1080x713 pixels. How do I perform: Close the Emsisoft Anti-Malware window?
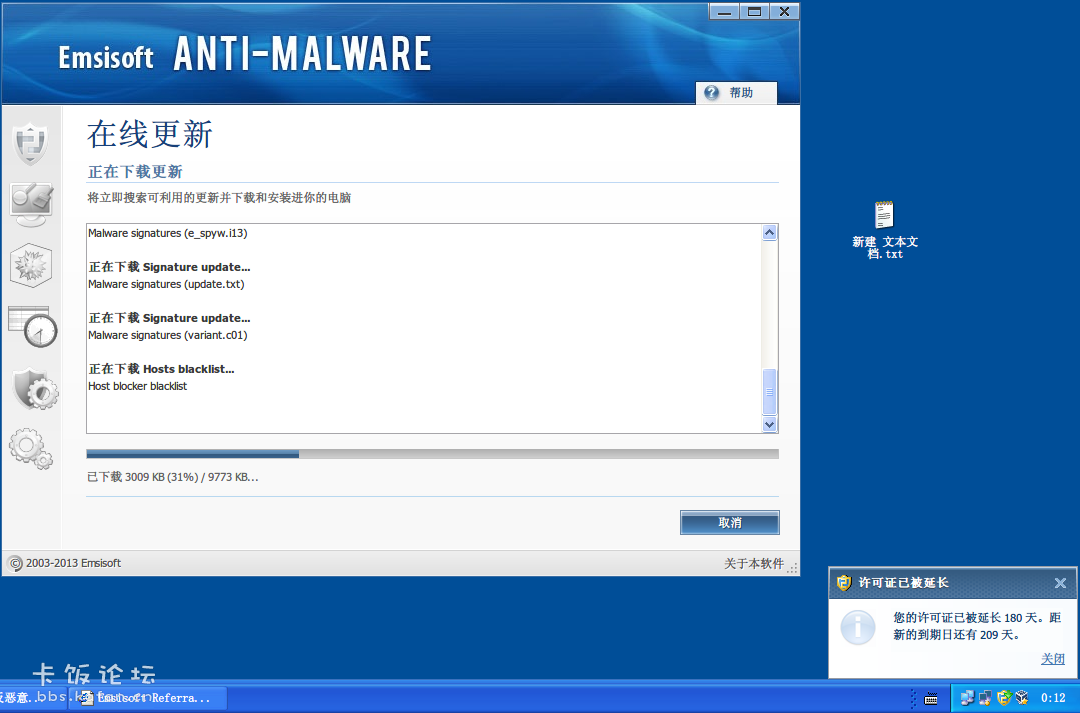click(784, 12)
